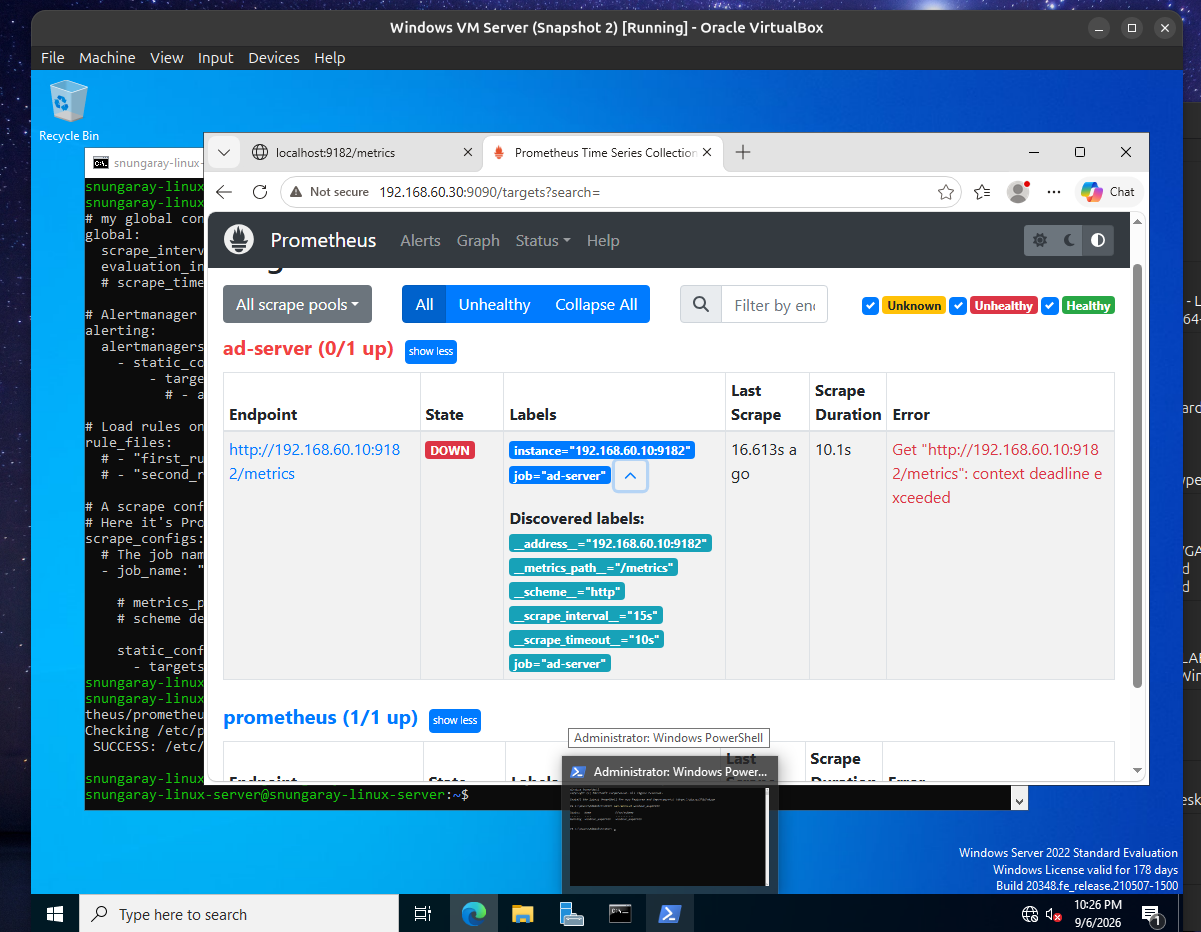Screen dimensions: 1201x932
Task: Collapse prometheus pool with show less
Action: (x=455, y=720)
